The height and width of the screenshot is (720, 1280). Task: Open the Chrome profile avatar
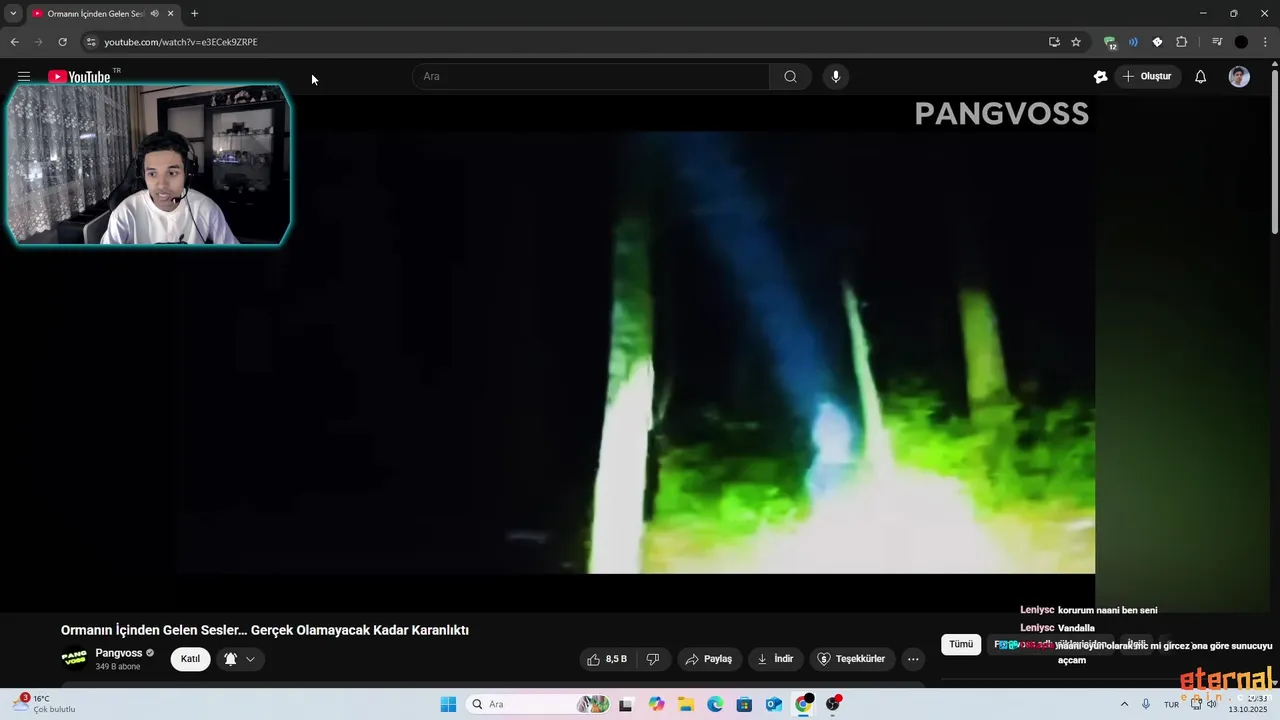pyautogui.click(x=1241, y=42)
